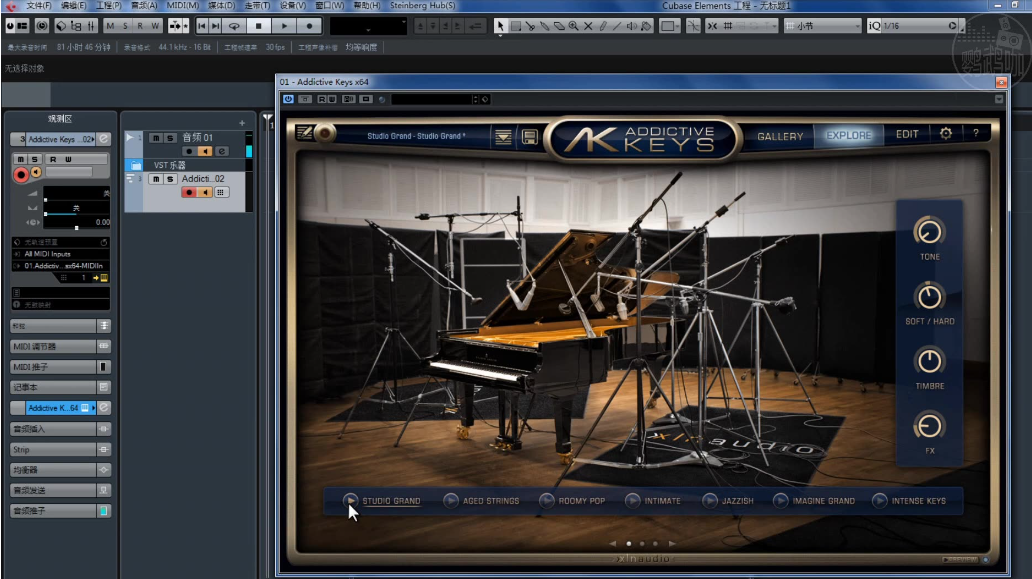Preview the Imagine Grand preset

[781, 501]
